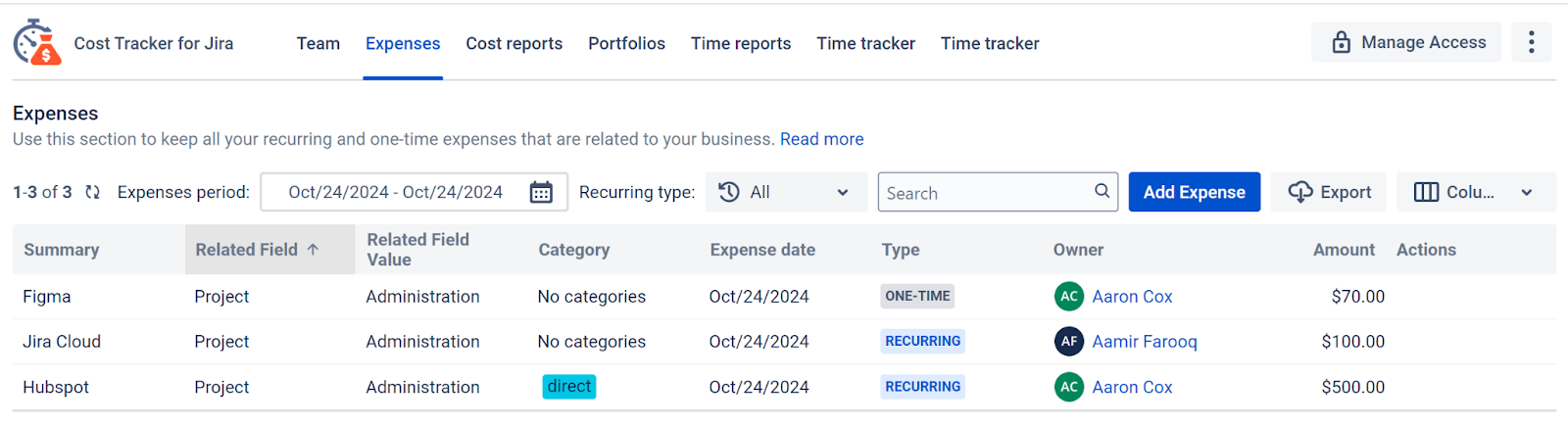Click the sort arrow on the Related Field column
Viewport: 1568px width, 426px height.
(x=313, y=250)
